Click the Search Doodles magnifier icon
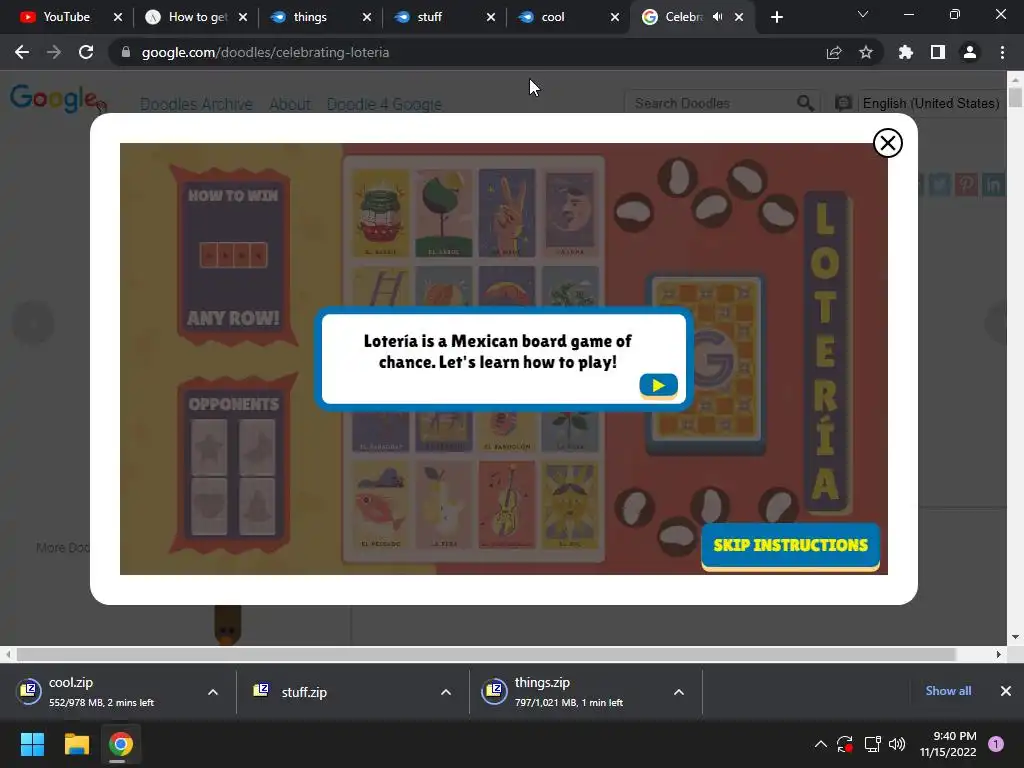 tap(805, 103)
